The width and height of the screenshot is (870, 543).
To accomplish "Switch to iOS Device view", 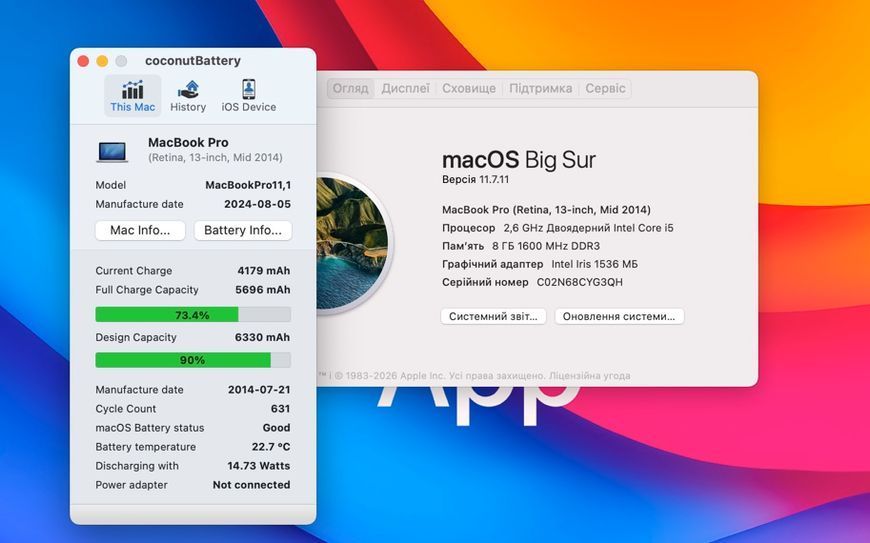I will 249,96.
